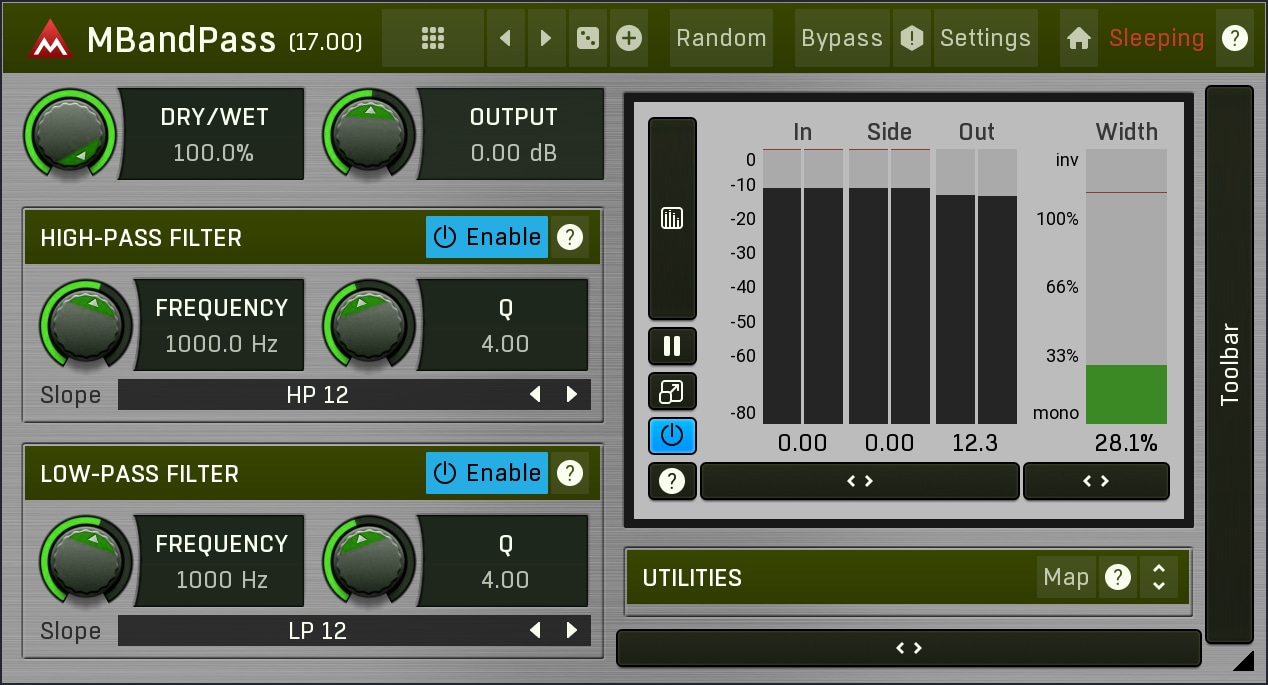Click the Random button
The width and height of the screenshot is (1268, 685).
click(x=721, y=38)
